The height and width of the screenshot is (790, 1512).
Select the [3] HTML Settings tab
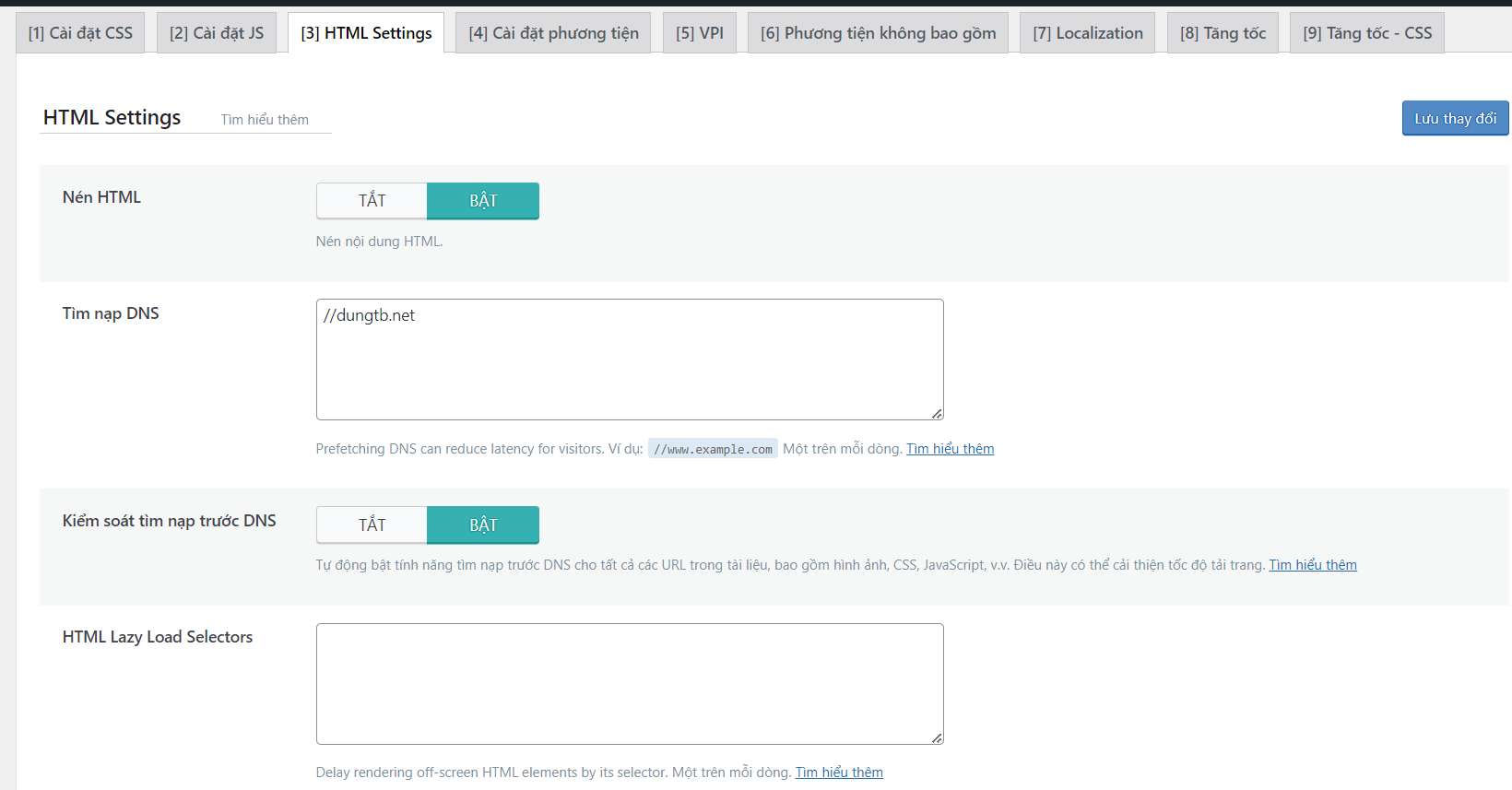pyautogui.click(x=366, y=33)
